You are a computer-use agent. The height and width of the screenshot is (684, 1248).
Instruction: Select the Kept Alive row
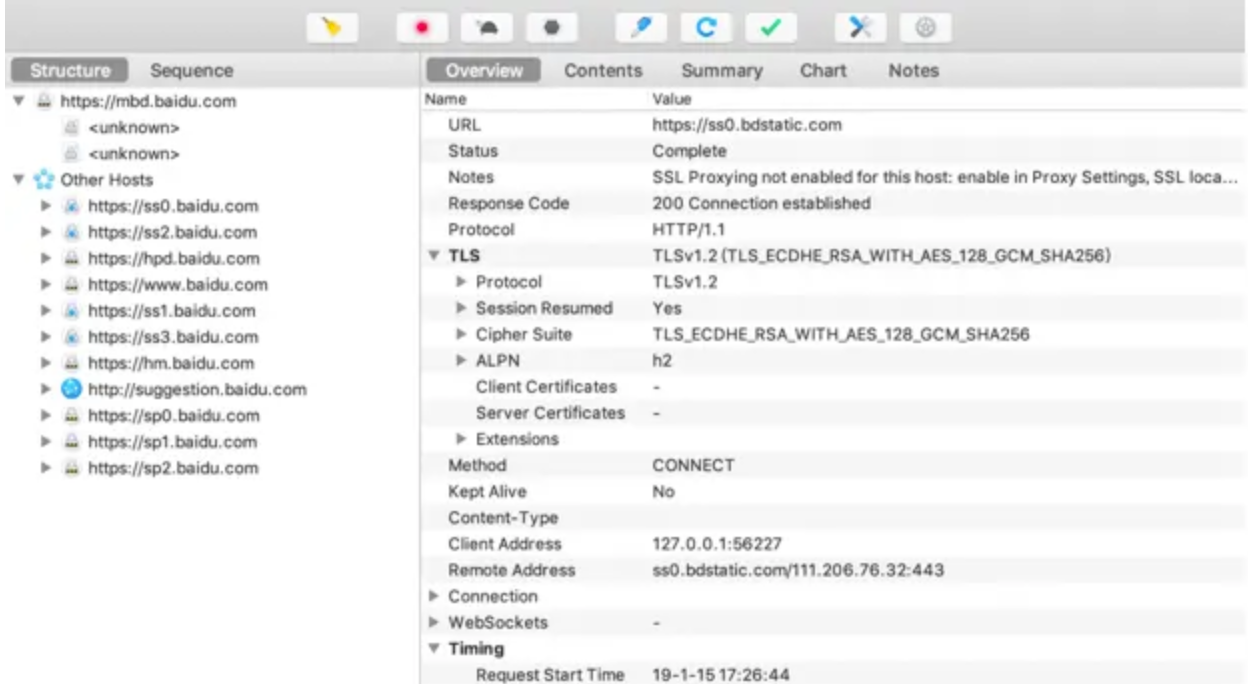pos(835,492)
